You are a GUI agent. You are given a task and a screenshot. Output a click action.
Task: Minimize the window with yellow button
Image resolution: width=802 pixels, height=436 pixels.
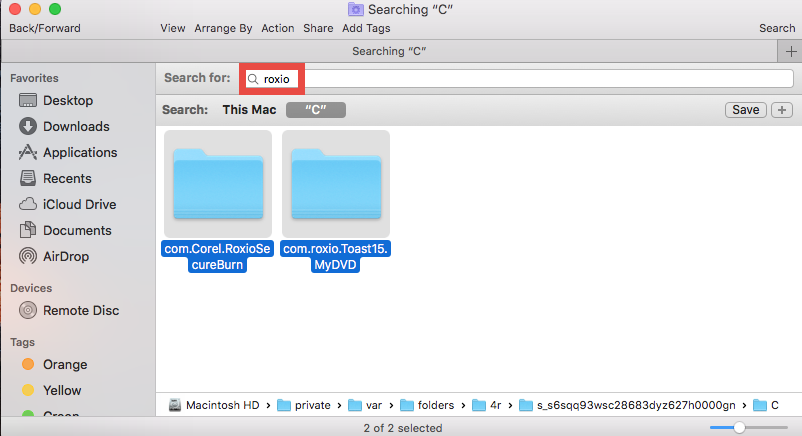pos(35,9)
